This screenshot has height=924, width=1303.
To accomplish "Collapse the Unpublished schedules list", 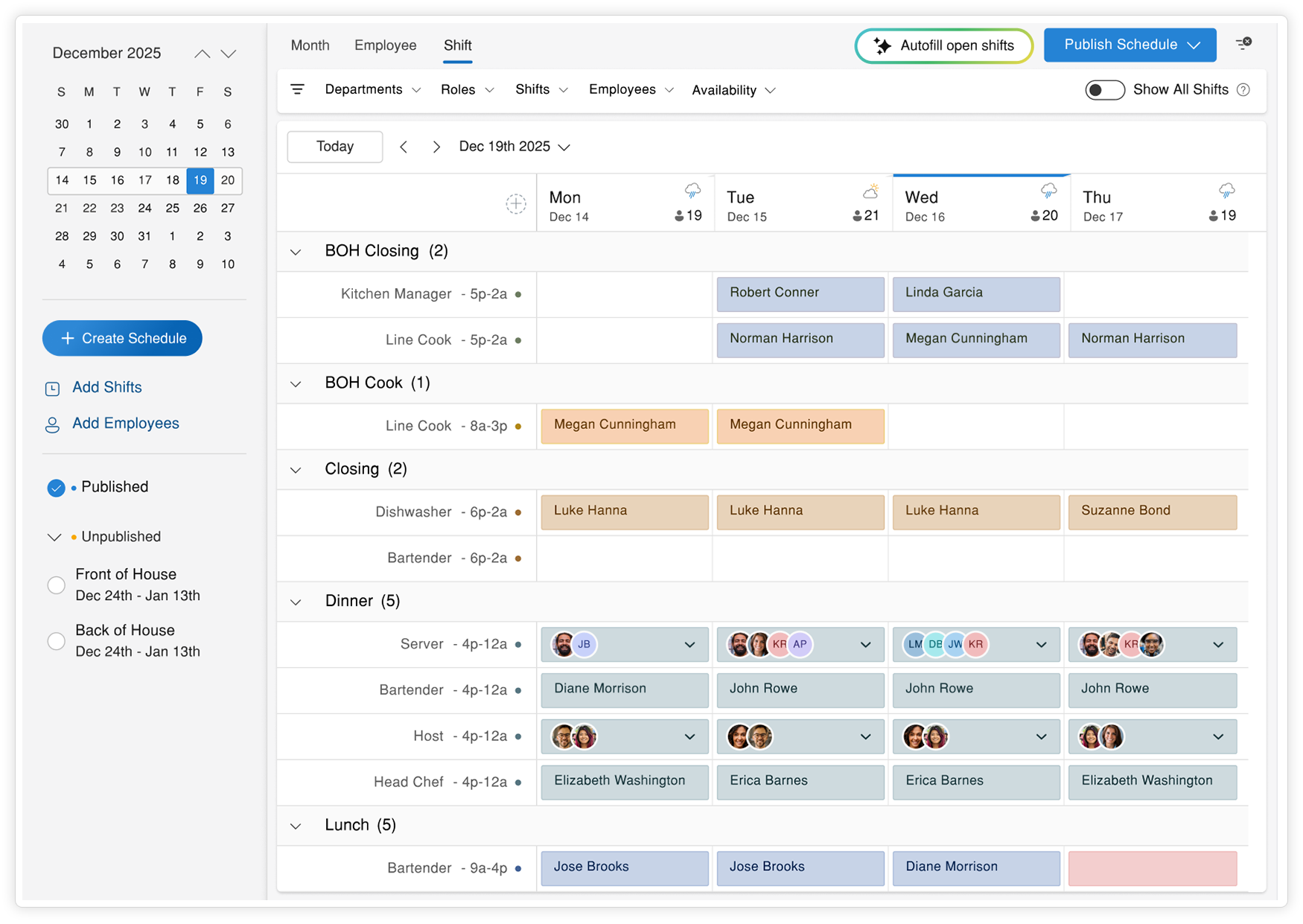I will pyautogui.click(x=54, y=537).
